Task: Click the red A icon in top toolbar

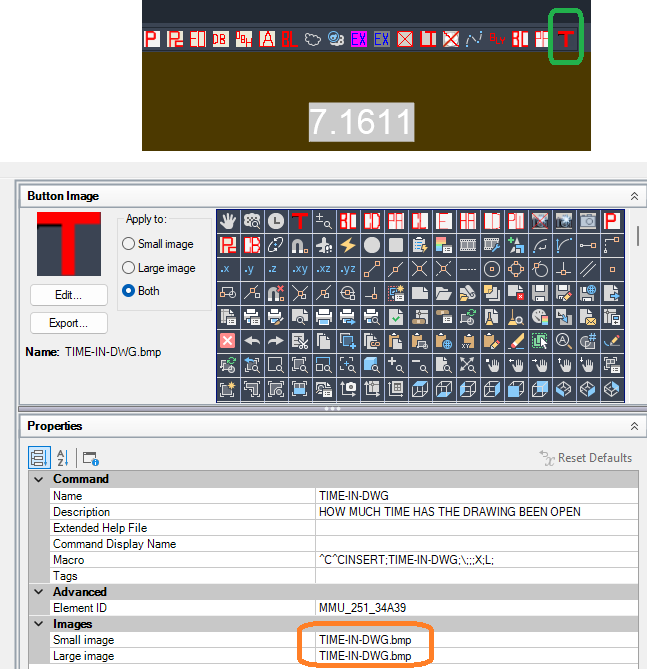Action: [267, 39]
